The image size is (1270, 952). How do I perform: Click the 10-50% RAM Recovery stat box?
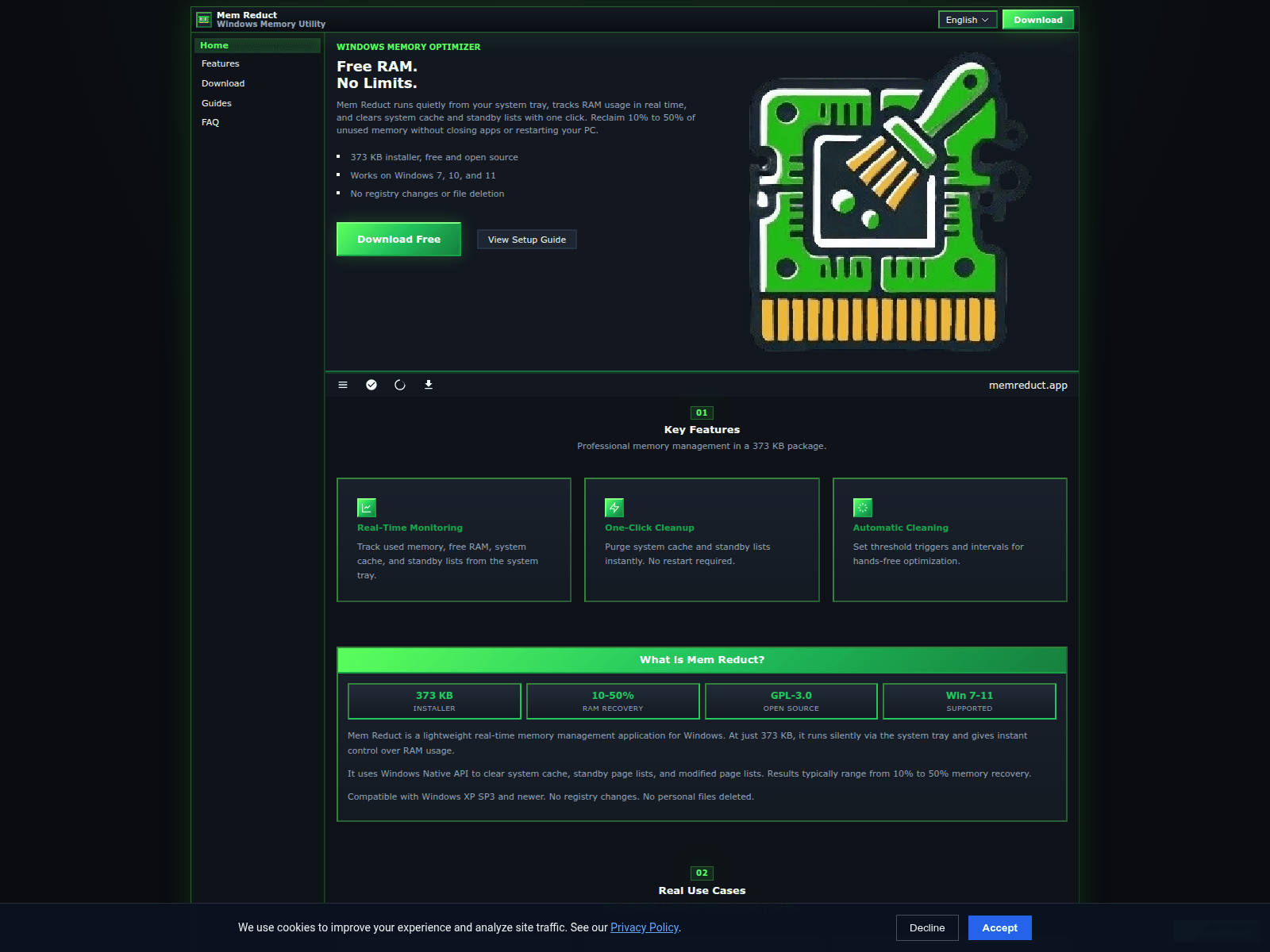click(613, 701)
